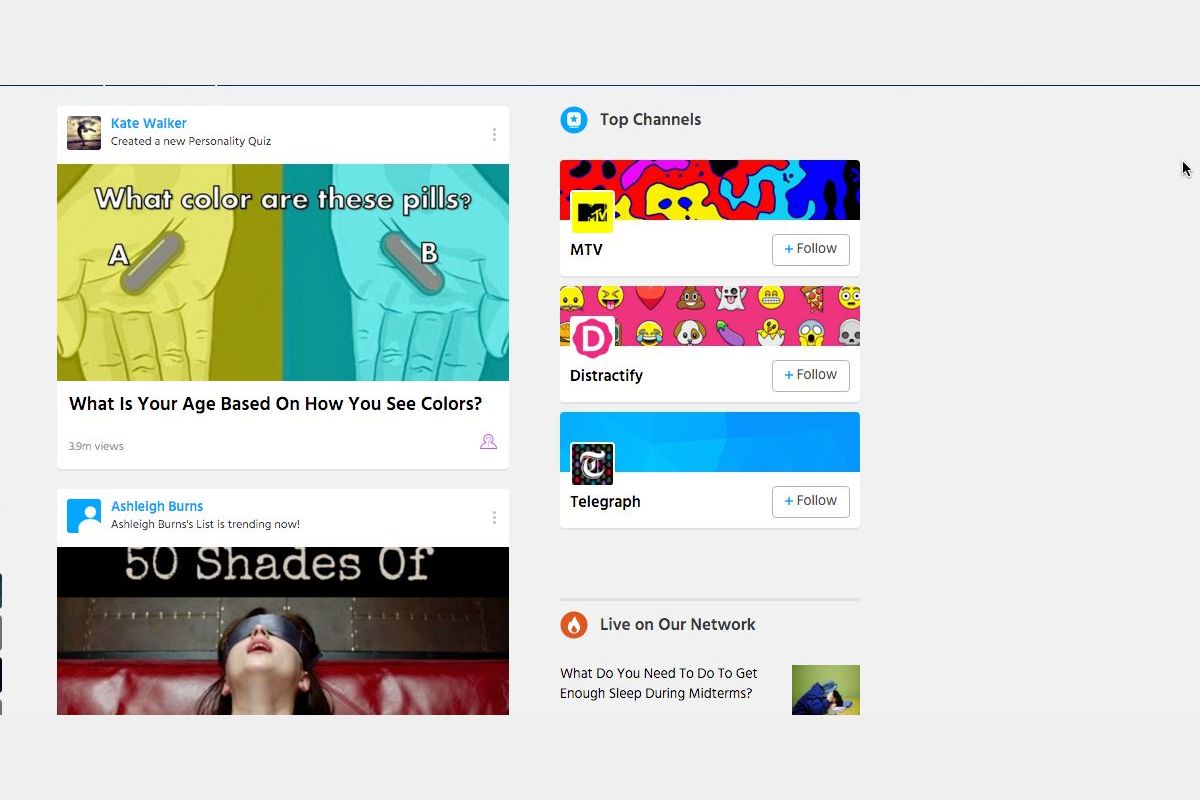
Task: Click the MTV channel logo
Action: (592, 212)
